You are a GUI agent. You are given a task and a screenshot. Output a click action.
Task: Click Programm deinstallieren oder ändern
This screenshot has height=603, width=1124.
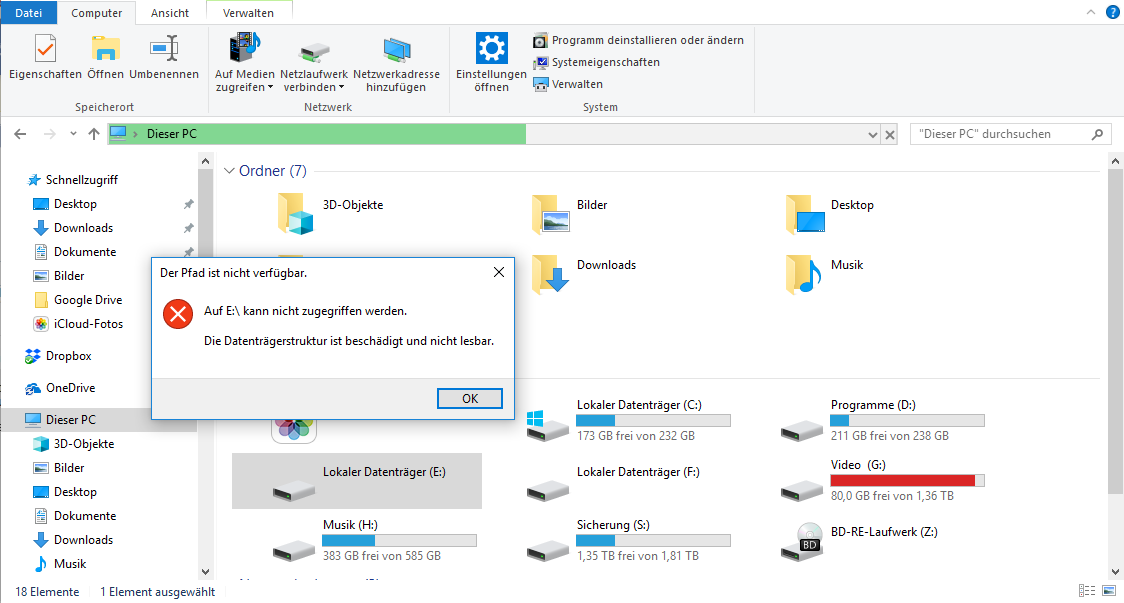(x=639, y=40)
